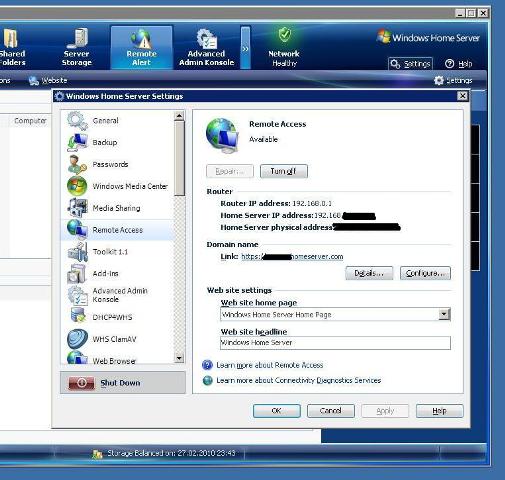Select Media Sharing in the settings list
The height and width of the screenshot is (480, 505).
(x=118, y=208)
